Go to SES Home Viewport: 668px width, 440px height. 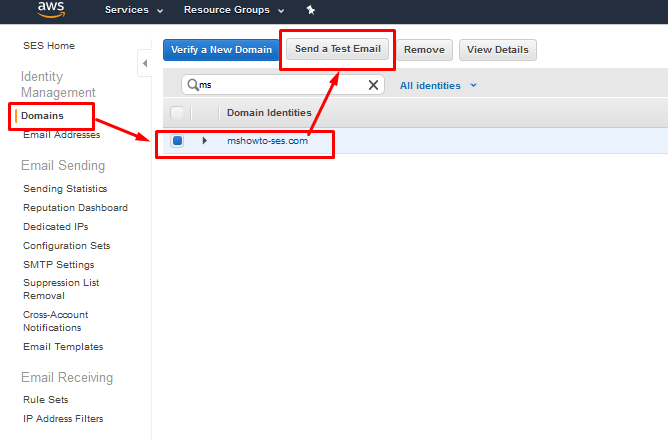click(x=49, y=46)
